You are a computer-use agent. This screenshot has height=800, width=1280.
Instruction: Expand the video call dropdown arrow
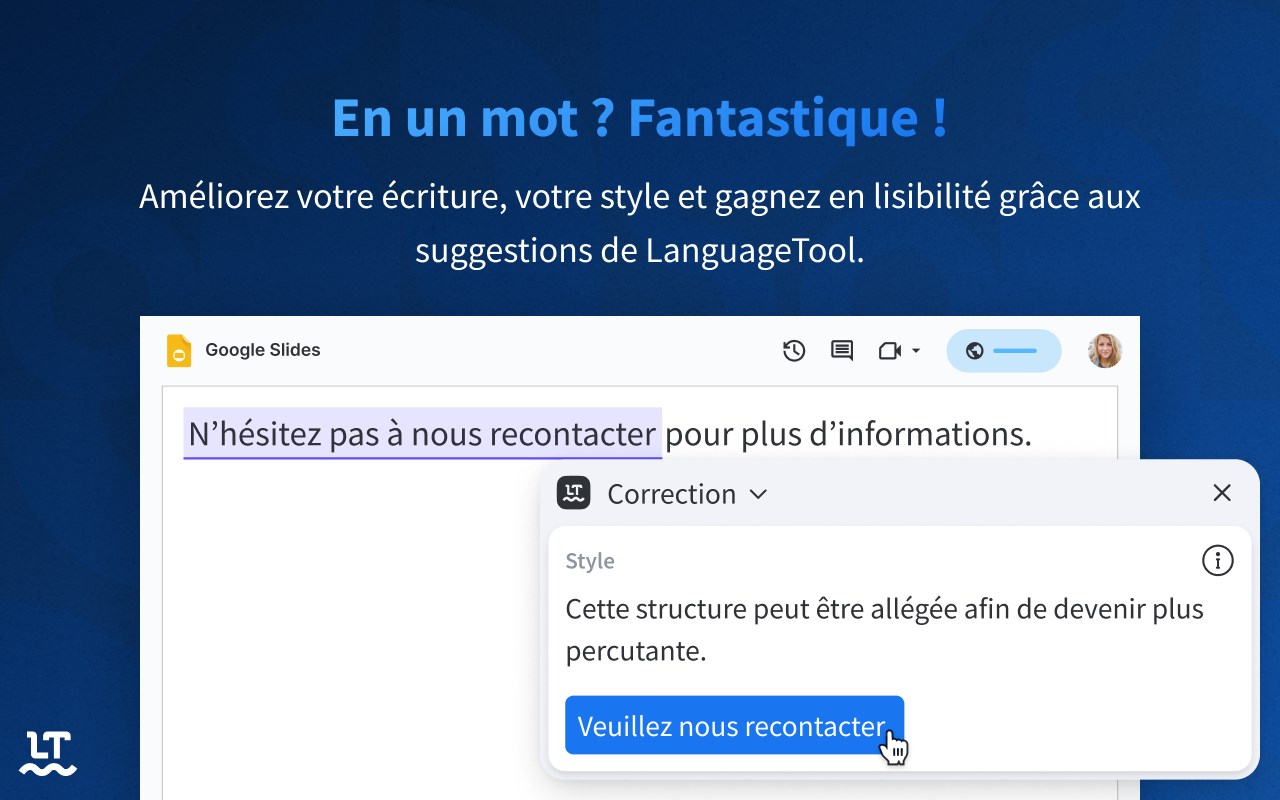916,351
